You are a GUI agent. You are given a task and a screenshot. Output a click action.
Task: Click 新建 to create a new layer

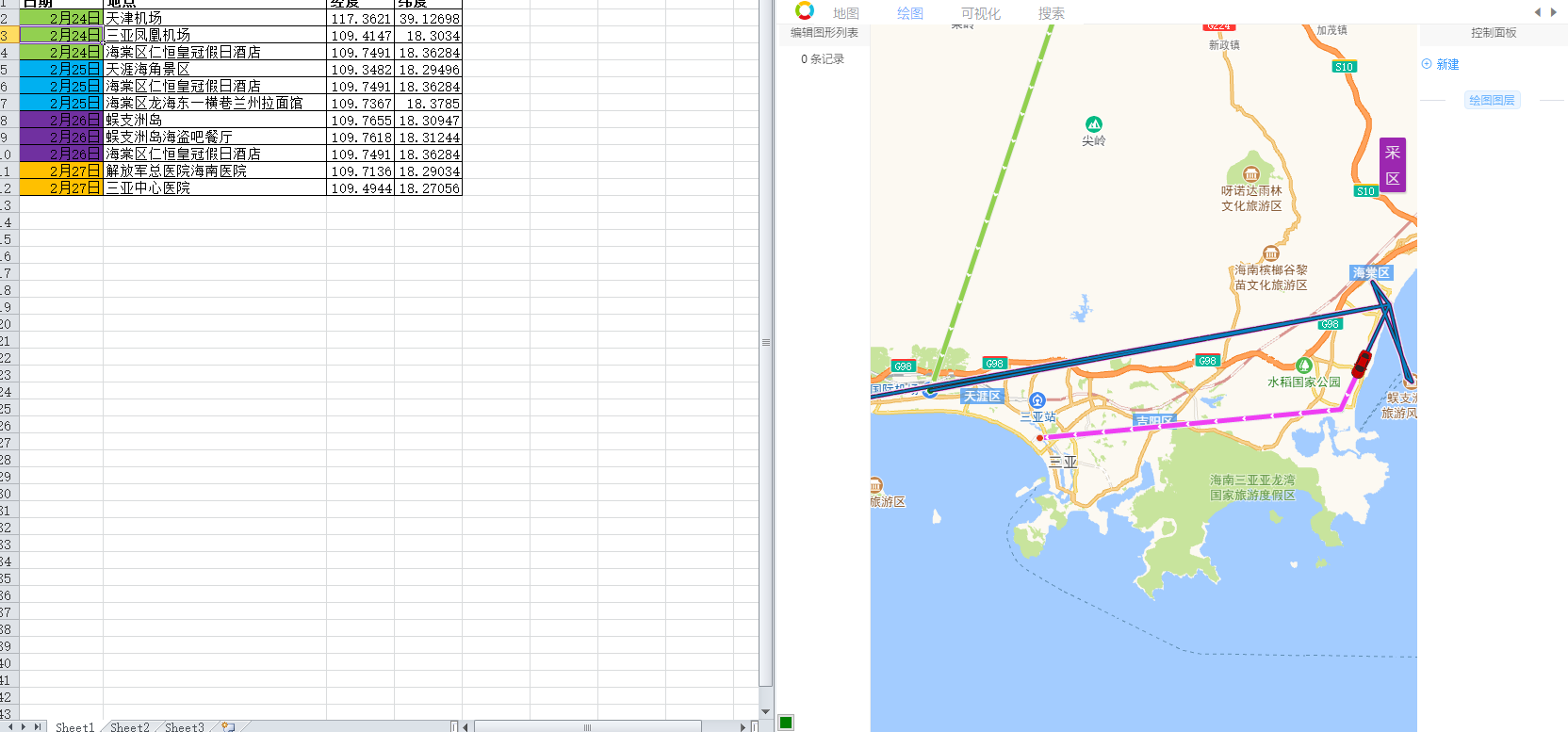click(1441, 64)
